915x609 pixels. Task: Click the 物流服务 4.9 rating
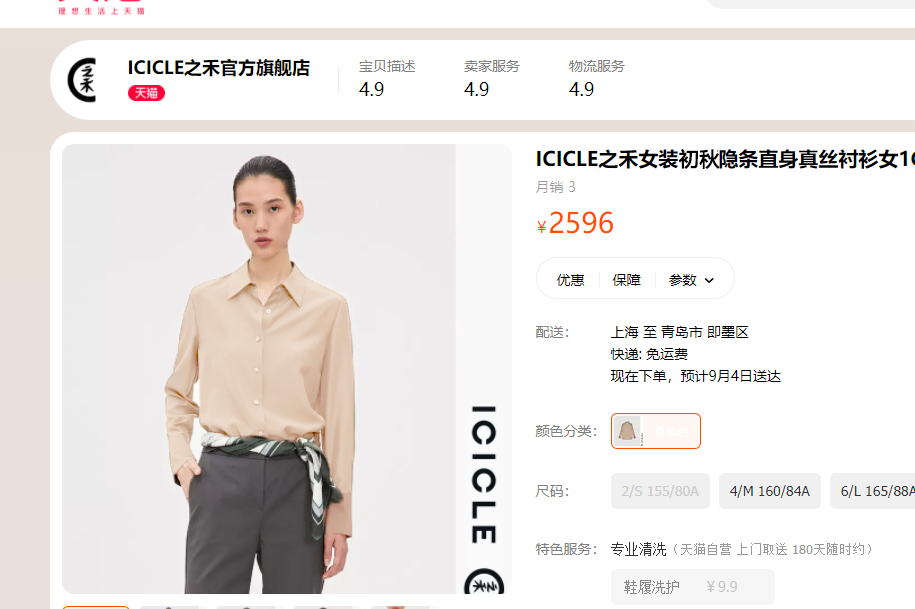[596, 78]
